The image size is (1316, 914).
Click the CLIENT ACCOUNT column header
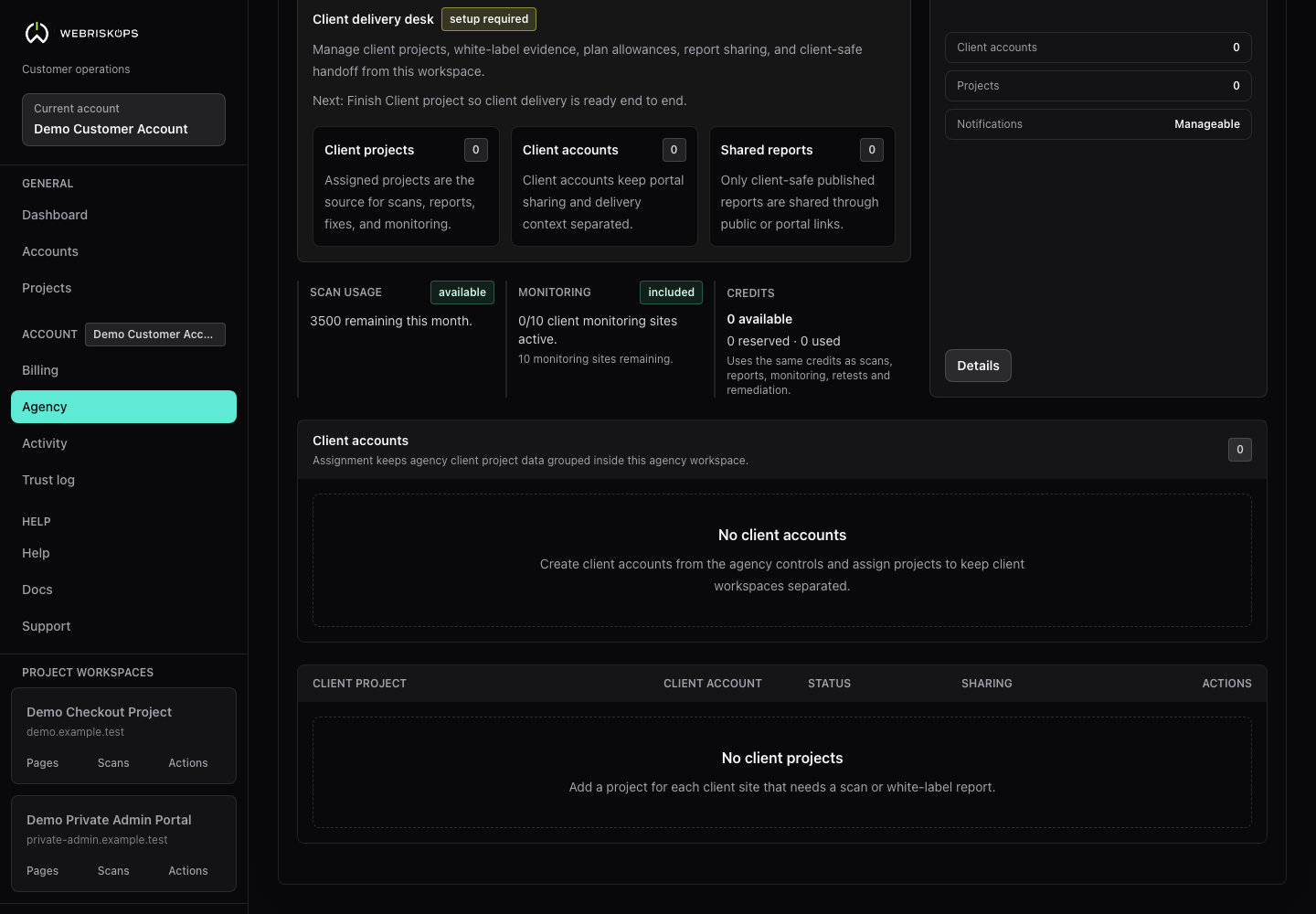pyautogui.click(x=713, y=684)
